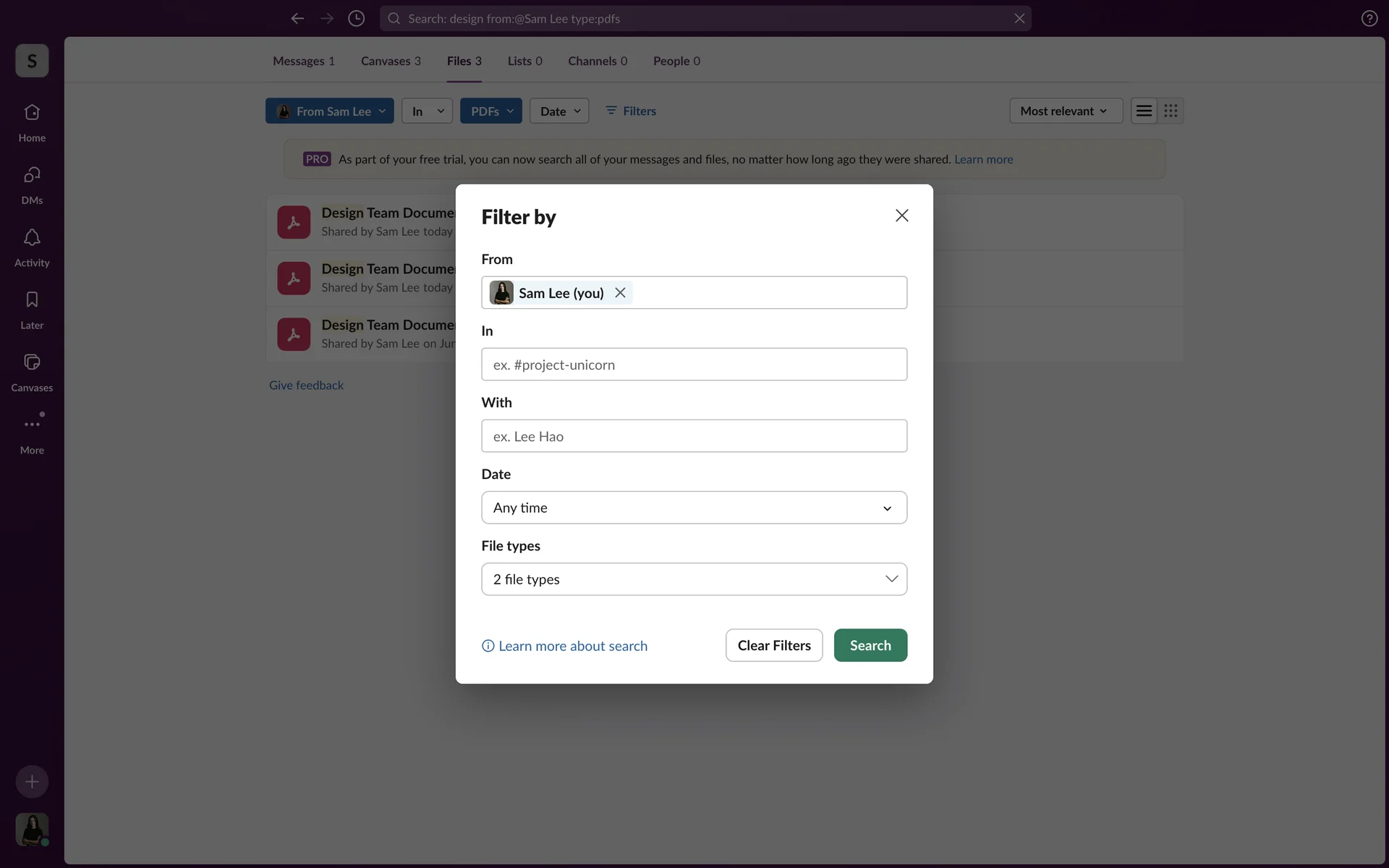Open the Home sidebar icon
This screenshot has height=868, width=1389.
[x=32, y=113]
